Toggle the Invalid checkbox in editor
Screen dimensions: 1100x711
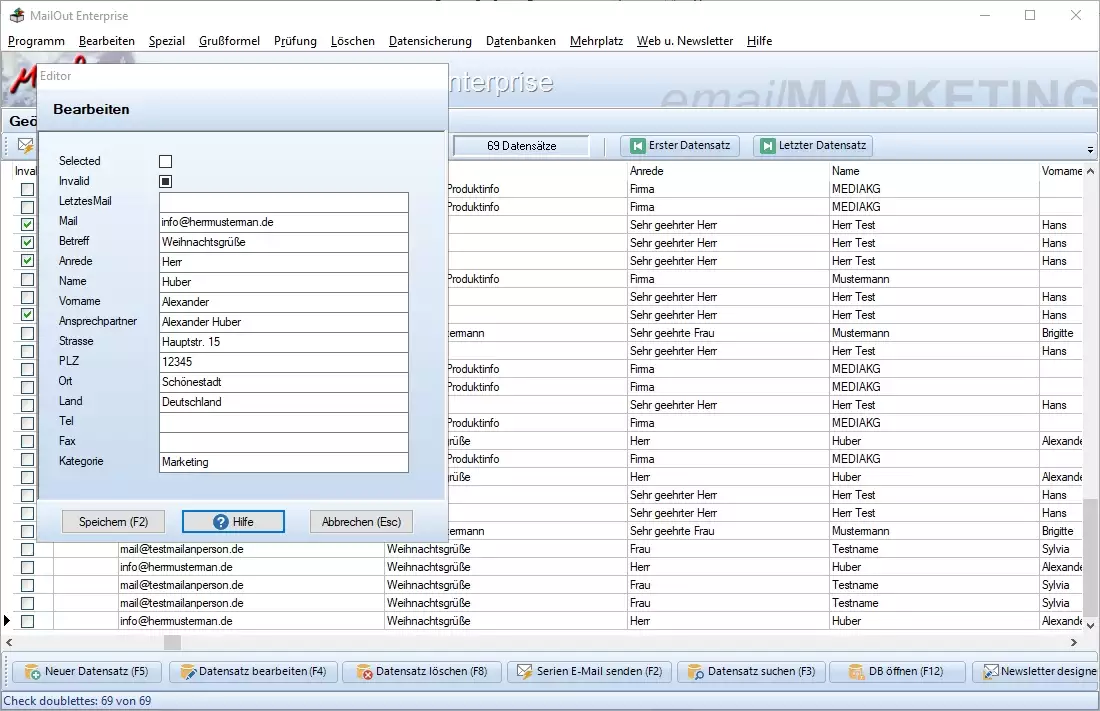tap(166, 181)
